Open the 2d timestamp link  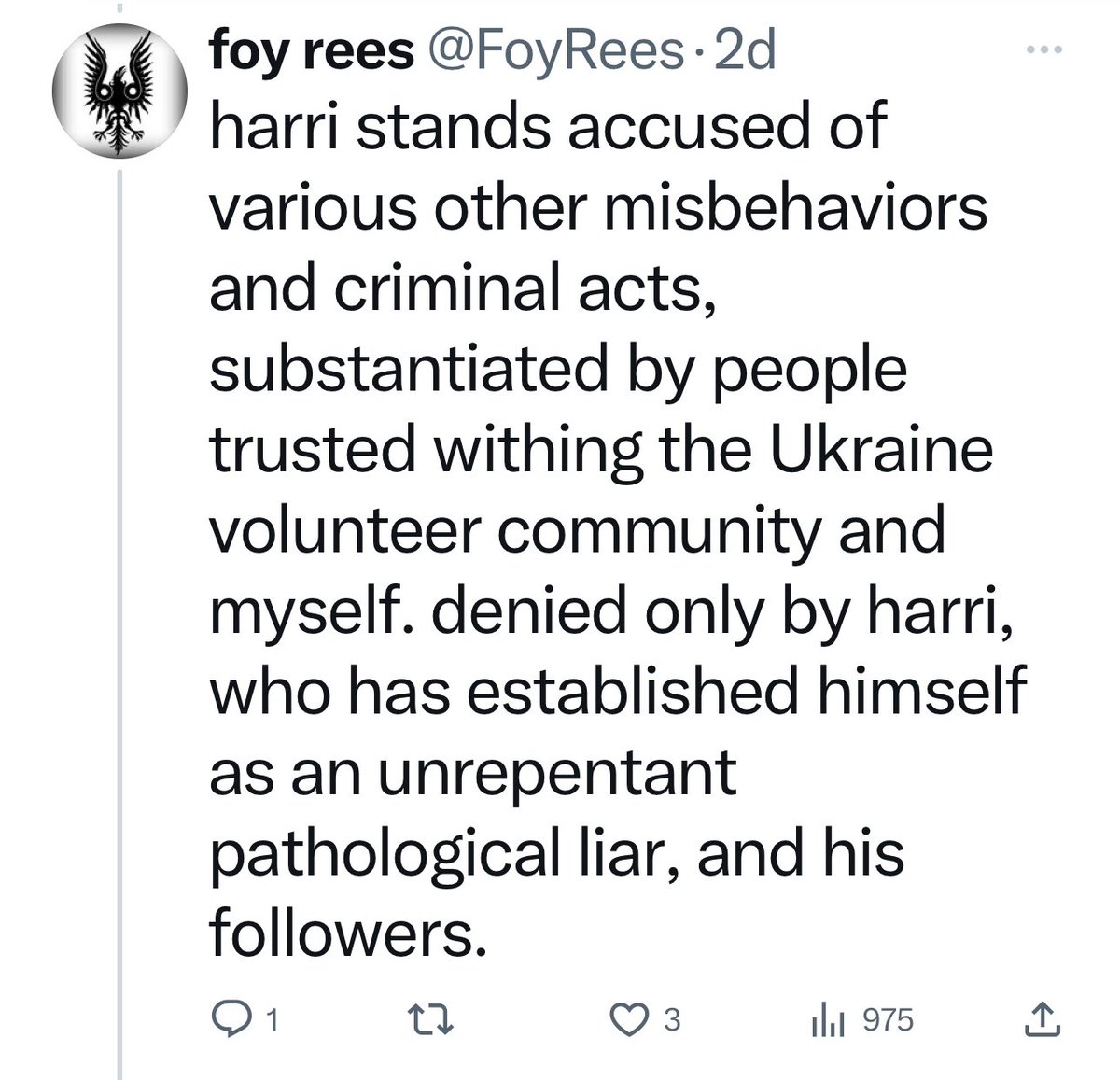(742, 52)
